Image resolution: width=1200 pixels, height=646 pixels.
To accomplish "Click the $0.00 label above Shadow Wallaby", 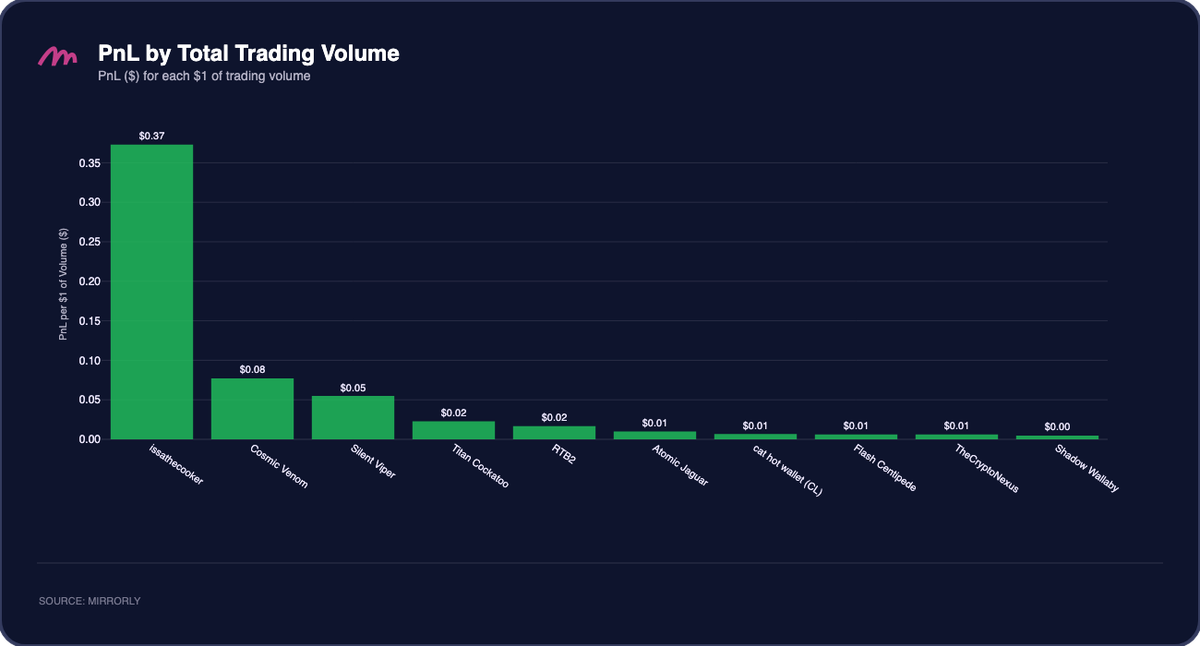I will click(x=1057, y=427).
